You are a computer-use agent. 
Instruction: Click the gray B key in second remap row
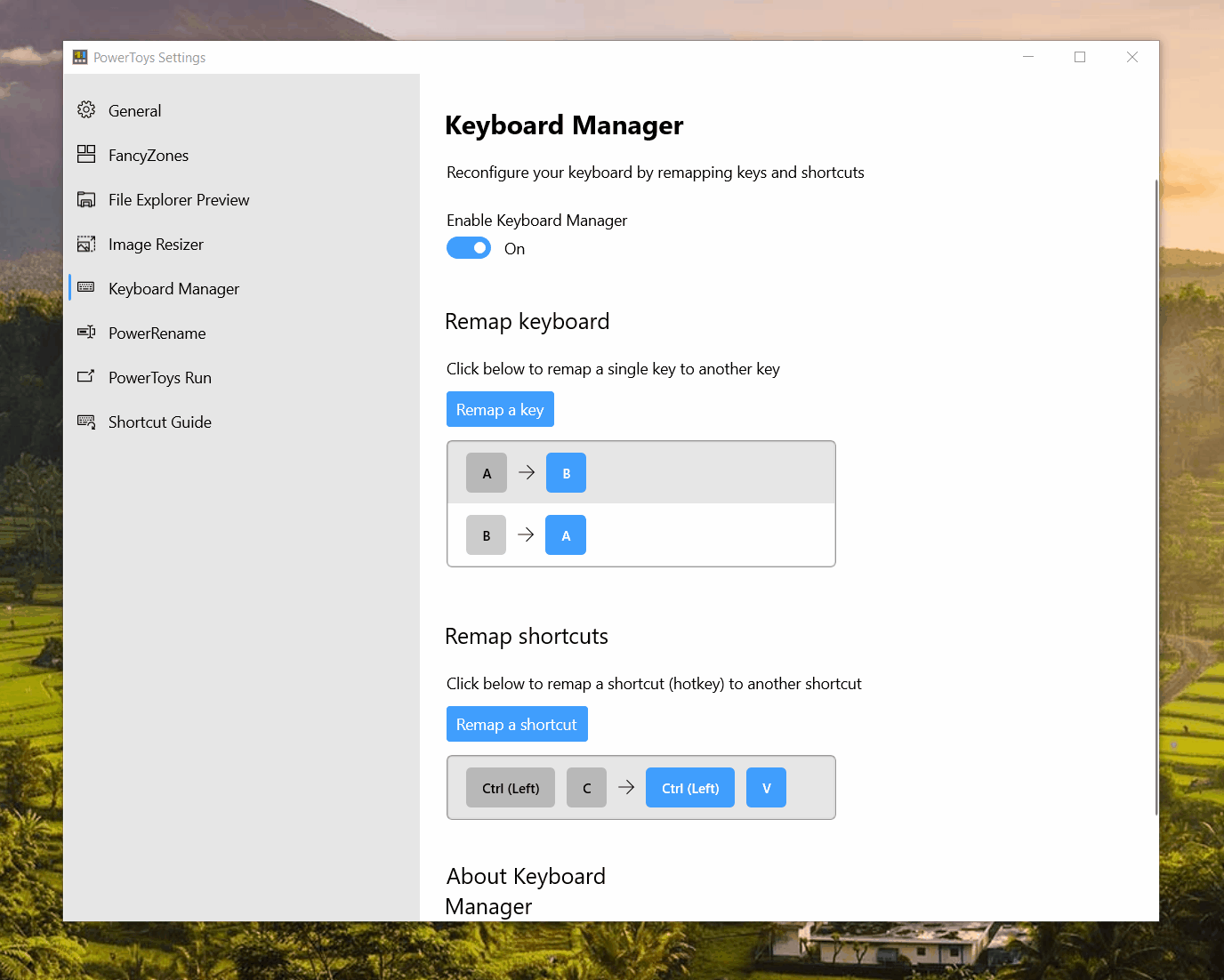tap(486, 535)
